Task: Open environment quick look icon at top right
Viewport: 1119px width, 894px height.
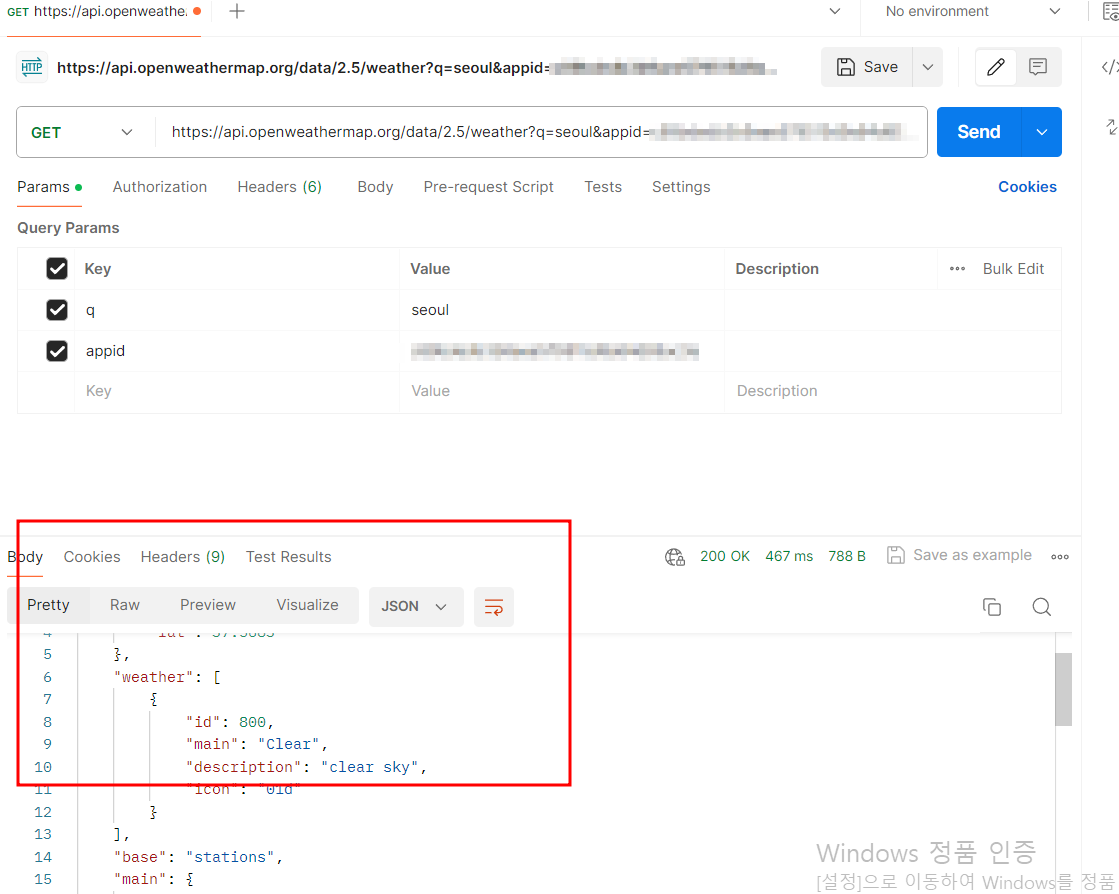Action: [x=1110, y=11]
